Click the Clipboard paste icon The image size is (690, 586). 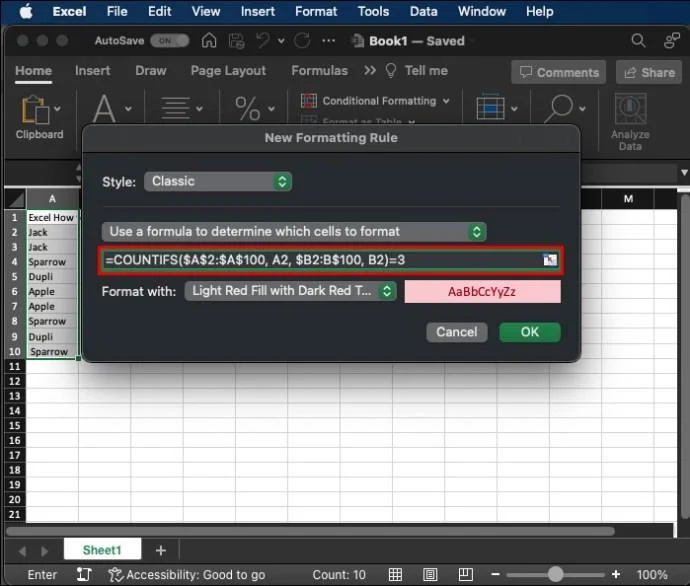point(36,110)
